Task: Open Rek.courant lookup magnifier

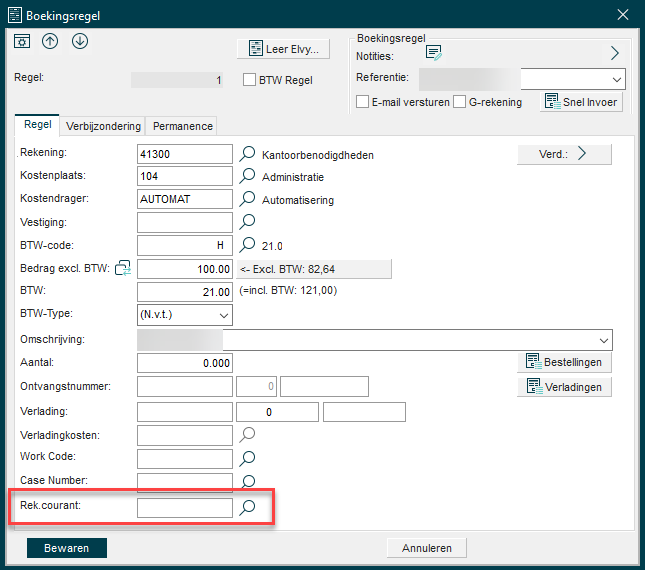Action: 248,507
